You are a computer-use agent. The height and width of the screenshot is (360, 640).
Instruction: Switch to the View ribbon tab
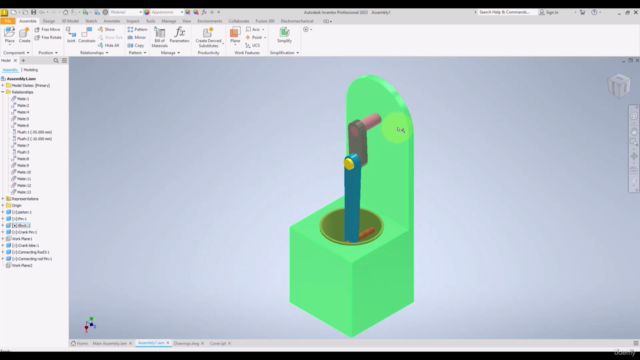[x=187, y=21]
